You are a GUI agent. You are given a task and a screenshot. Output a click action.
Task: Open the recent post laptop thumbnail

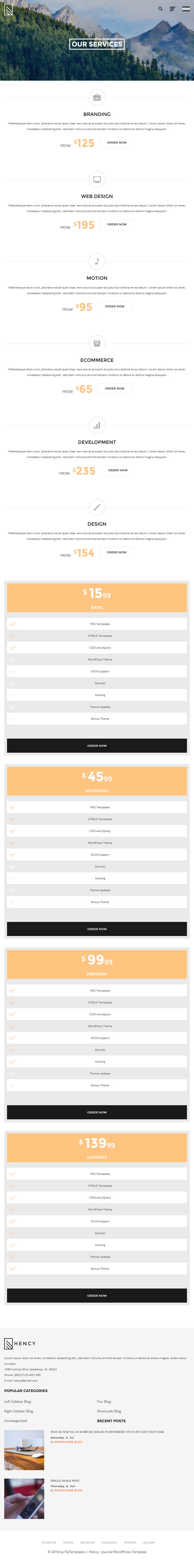click(x=24, y=1450)
